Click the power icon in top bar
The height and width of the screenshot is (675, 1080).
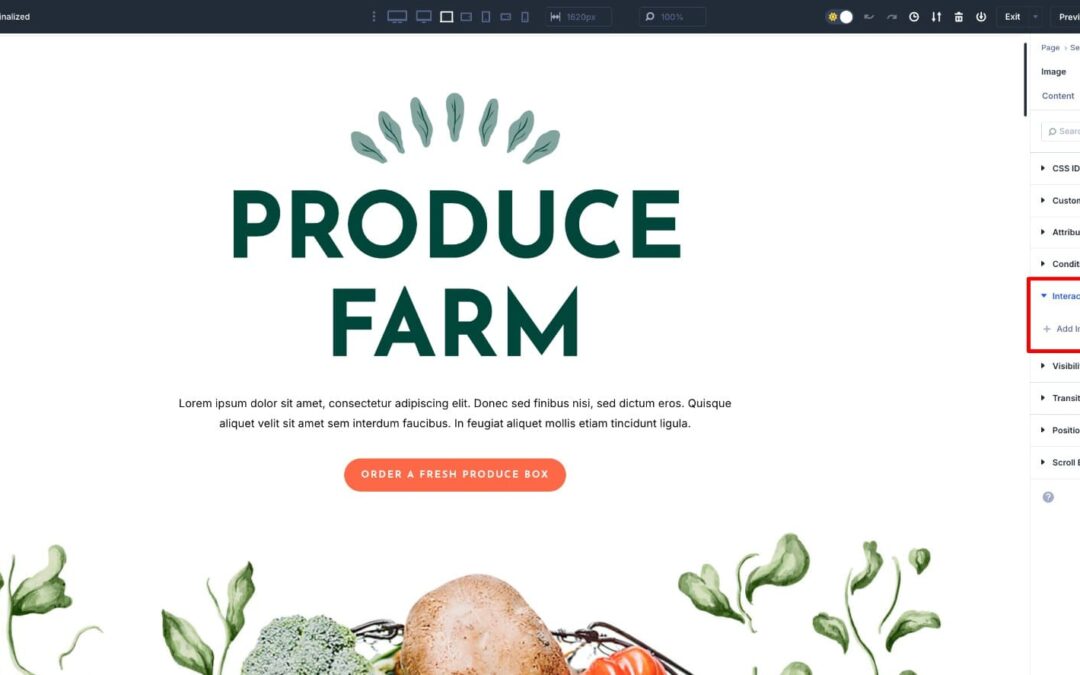tap(981, 17)
